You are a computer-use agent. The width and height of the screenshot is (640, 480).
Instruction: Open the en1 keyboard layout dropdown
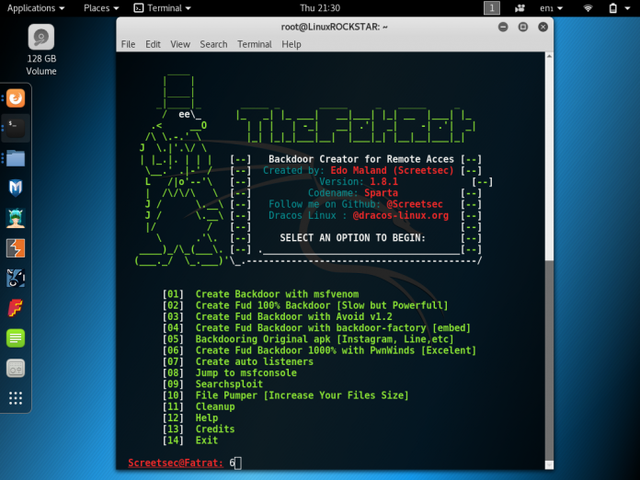pyautogui.click(x=551, y=8)
